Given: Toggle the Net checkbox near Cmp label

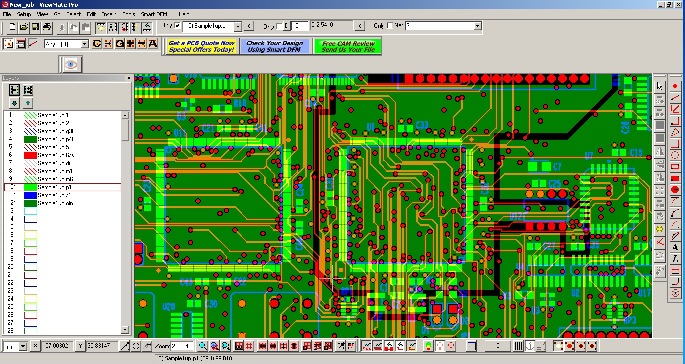Looking at the screenshot, I should pos(390,26).
